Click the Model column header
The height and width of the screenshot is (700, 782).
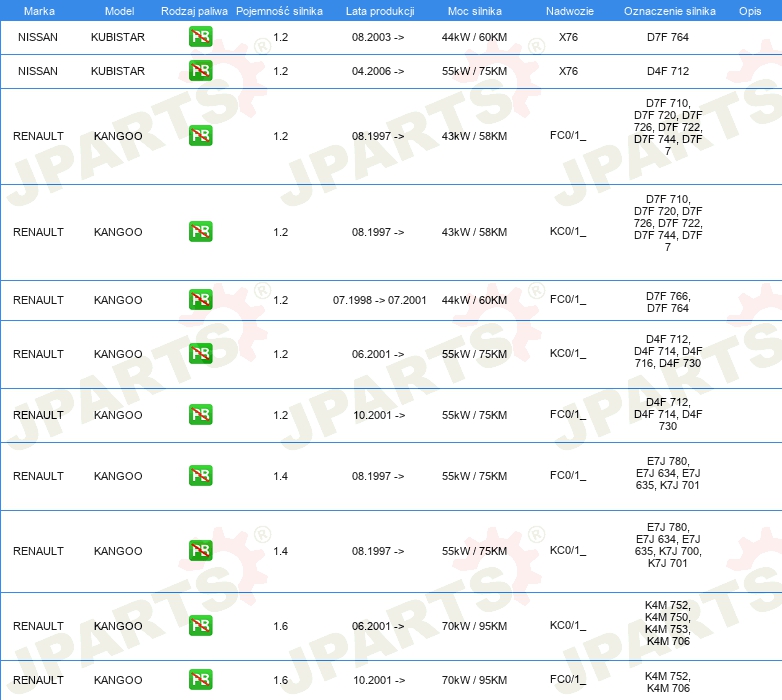[119, 11]
